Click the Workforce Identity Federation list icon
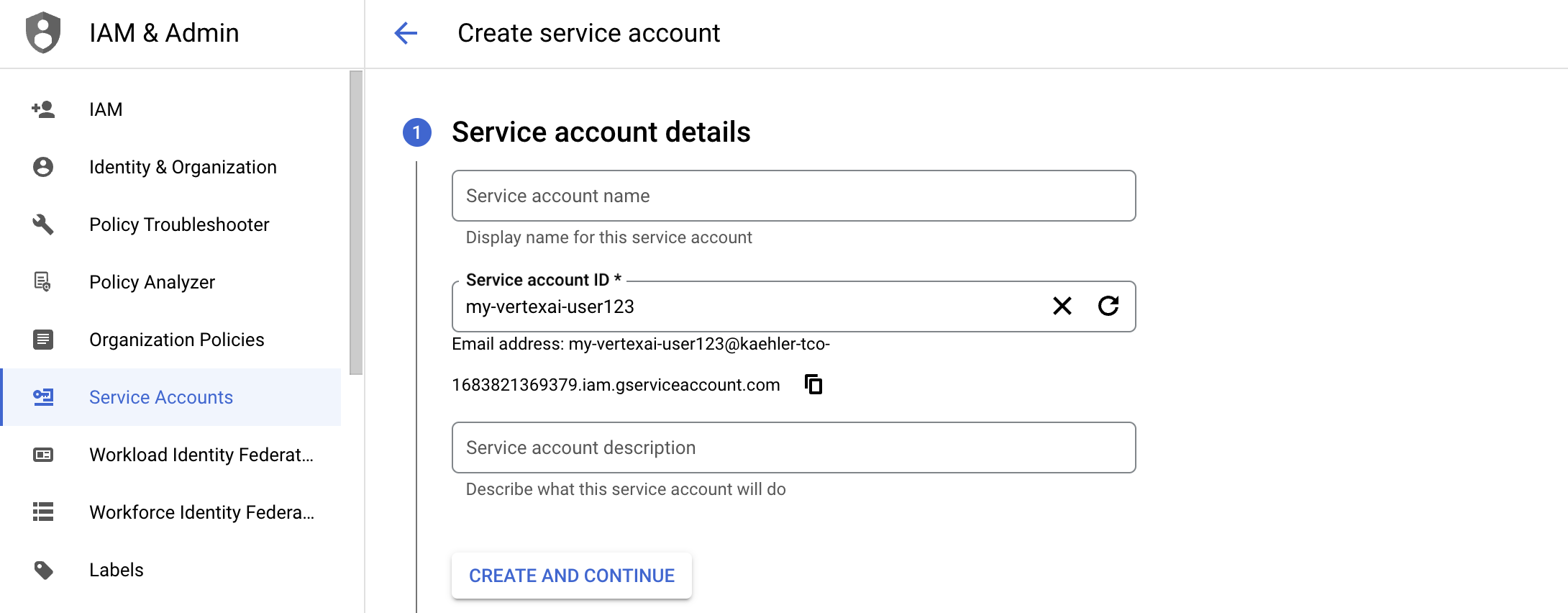This screenshot has width=1568, height=613. point(43,512)
